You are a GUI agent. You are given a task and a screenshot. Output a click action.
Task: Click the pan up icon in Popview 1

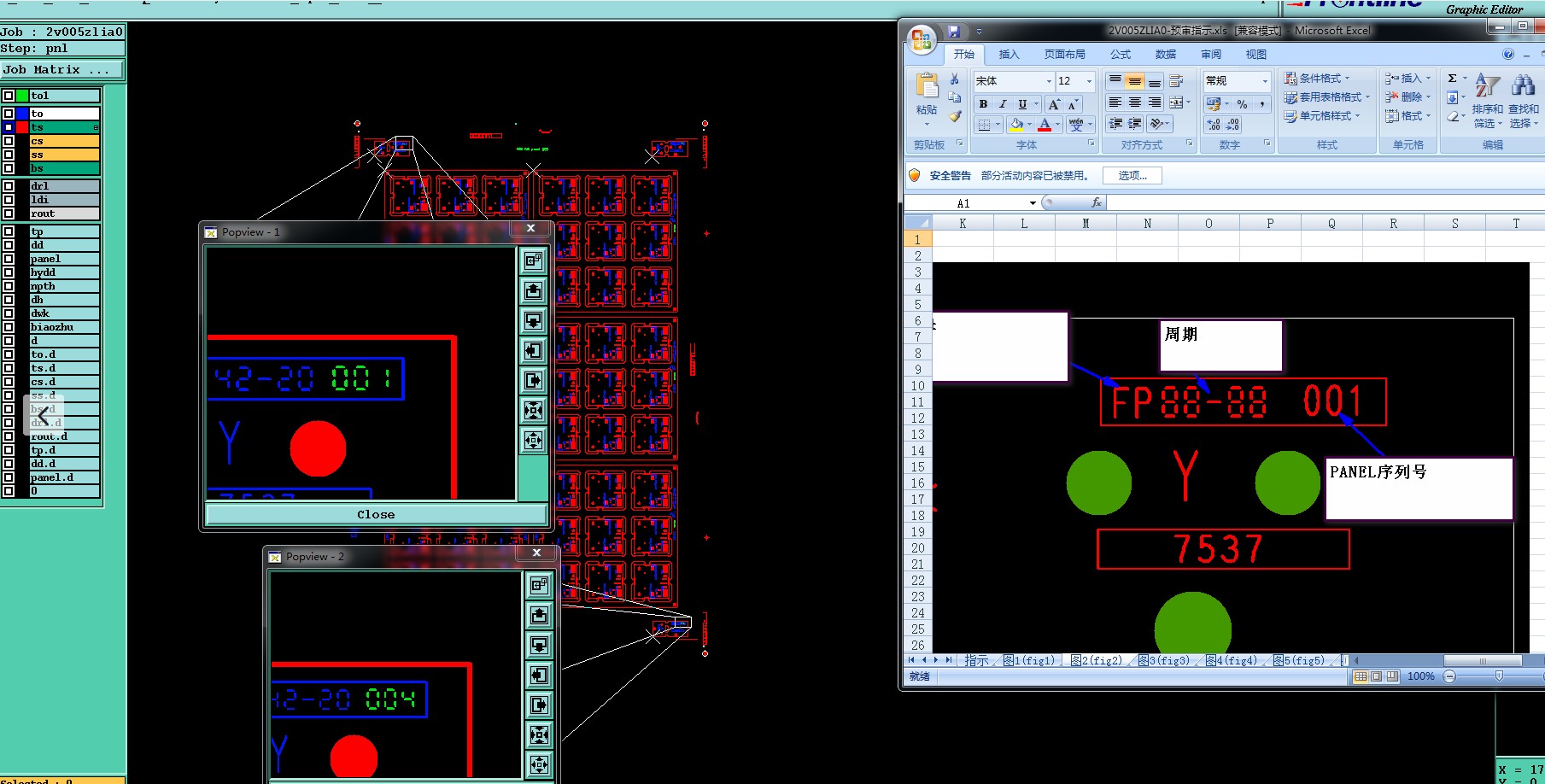(533, 290)
